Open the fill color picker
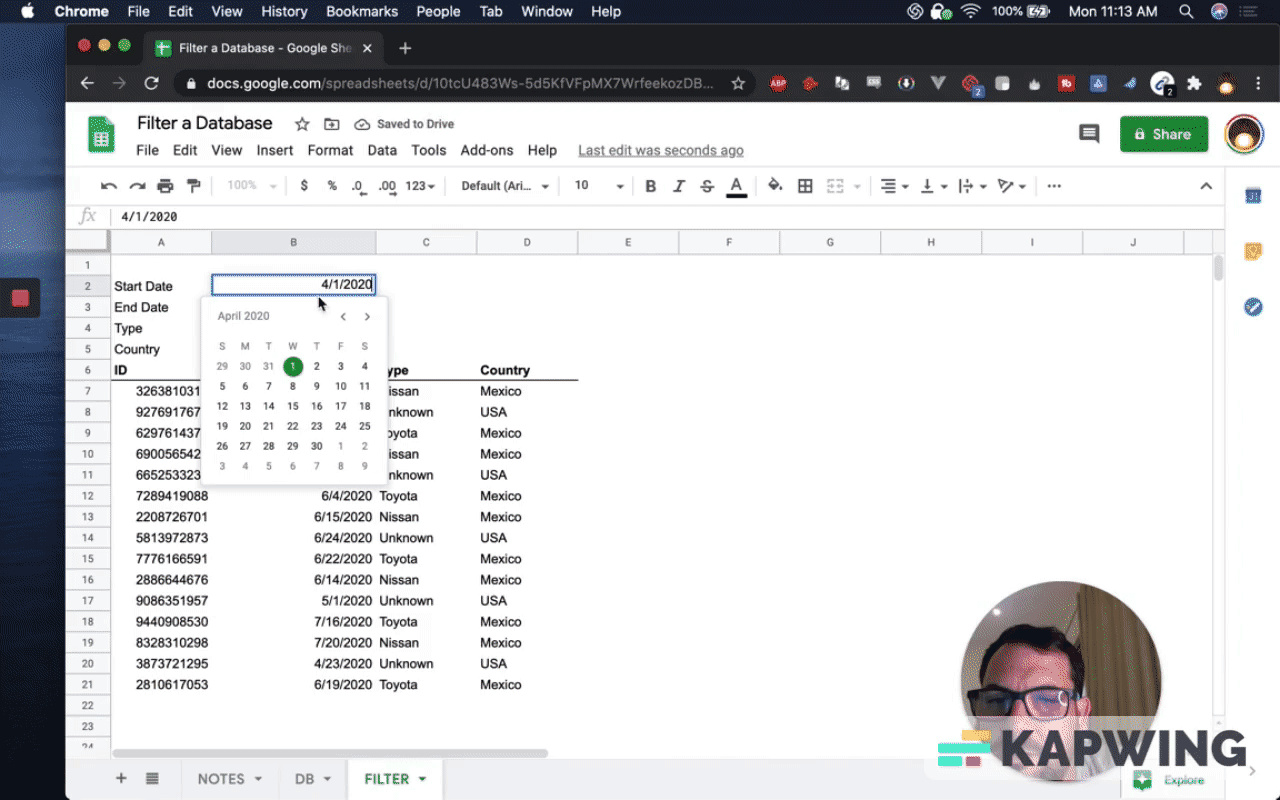This screenshot has width=1280, height=800. (775, 186)
